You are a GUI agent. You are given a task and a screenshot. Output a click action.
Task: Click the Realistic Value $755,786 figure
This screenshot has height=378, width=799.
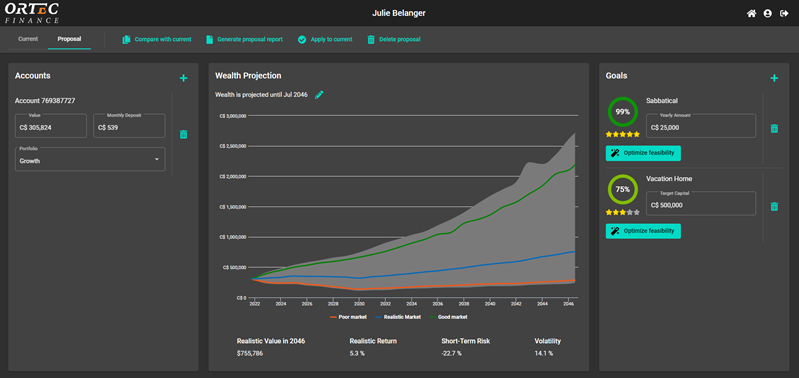pos(250,353)
